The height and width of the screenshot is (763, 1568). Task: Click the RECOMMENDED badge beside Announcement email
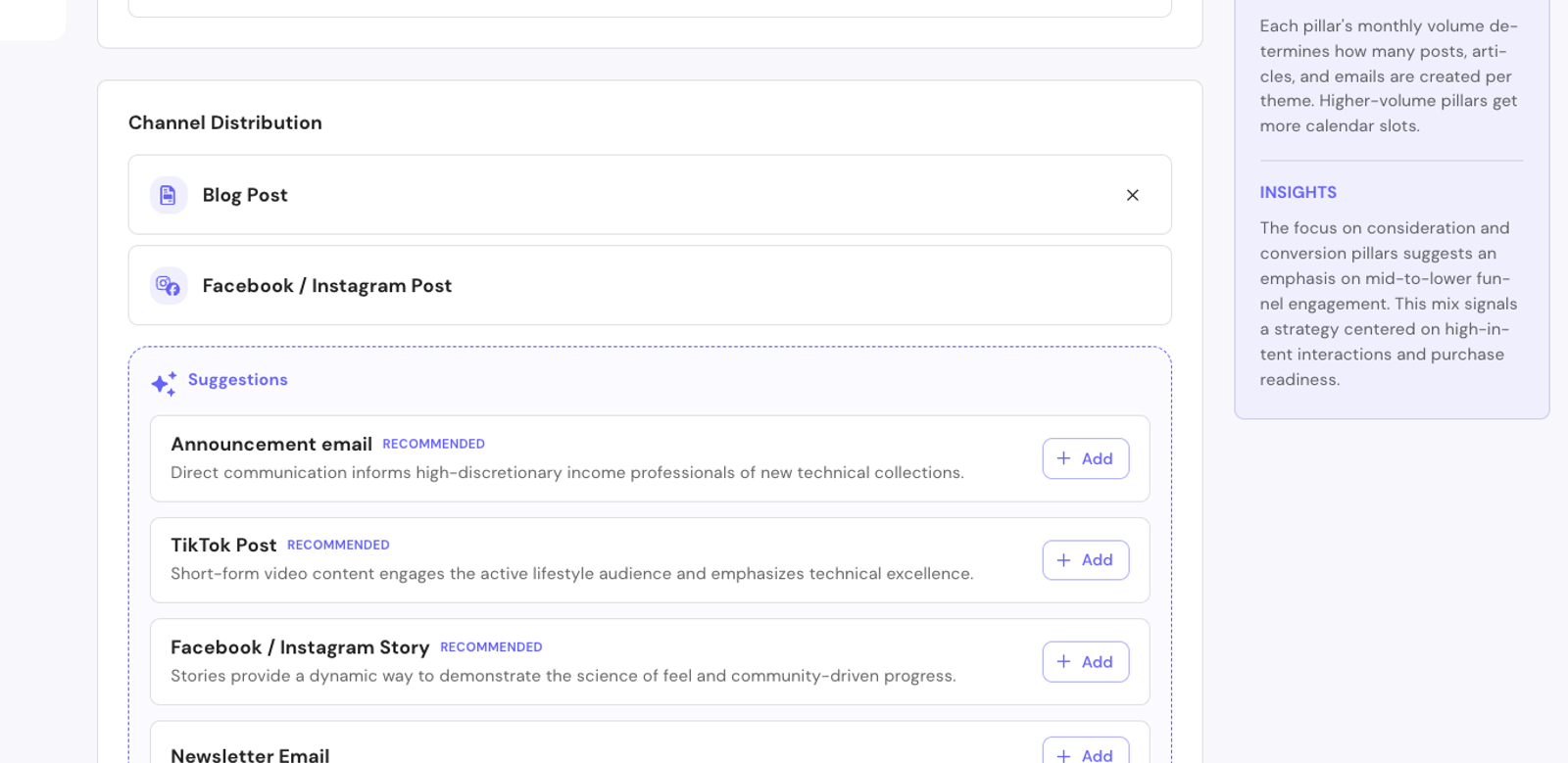click(433, 445)
